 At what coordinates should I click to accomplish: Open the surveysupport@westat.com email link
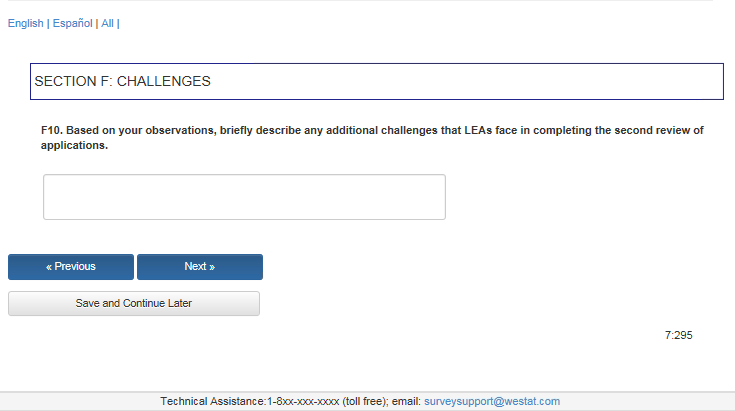click(492, 401)
